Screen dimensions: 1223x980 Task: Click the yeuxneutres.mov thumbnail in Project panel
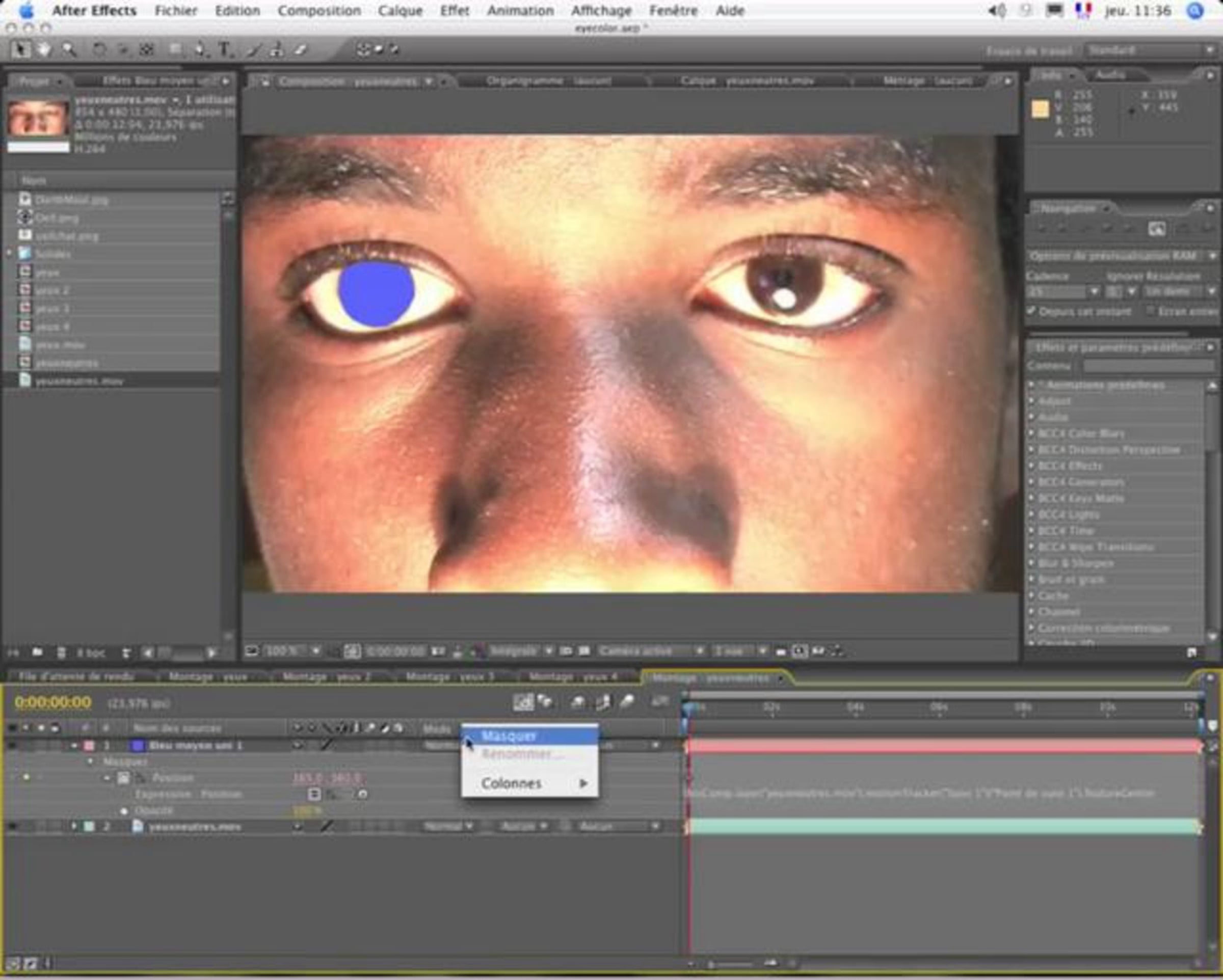click(38, 117)
